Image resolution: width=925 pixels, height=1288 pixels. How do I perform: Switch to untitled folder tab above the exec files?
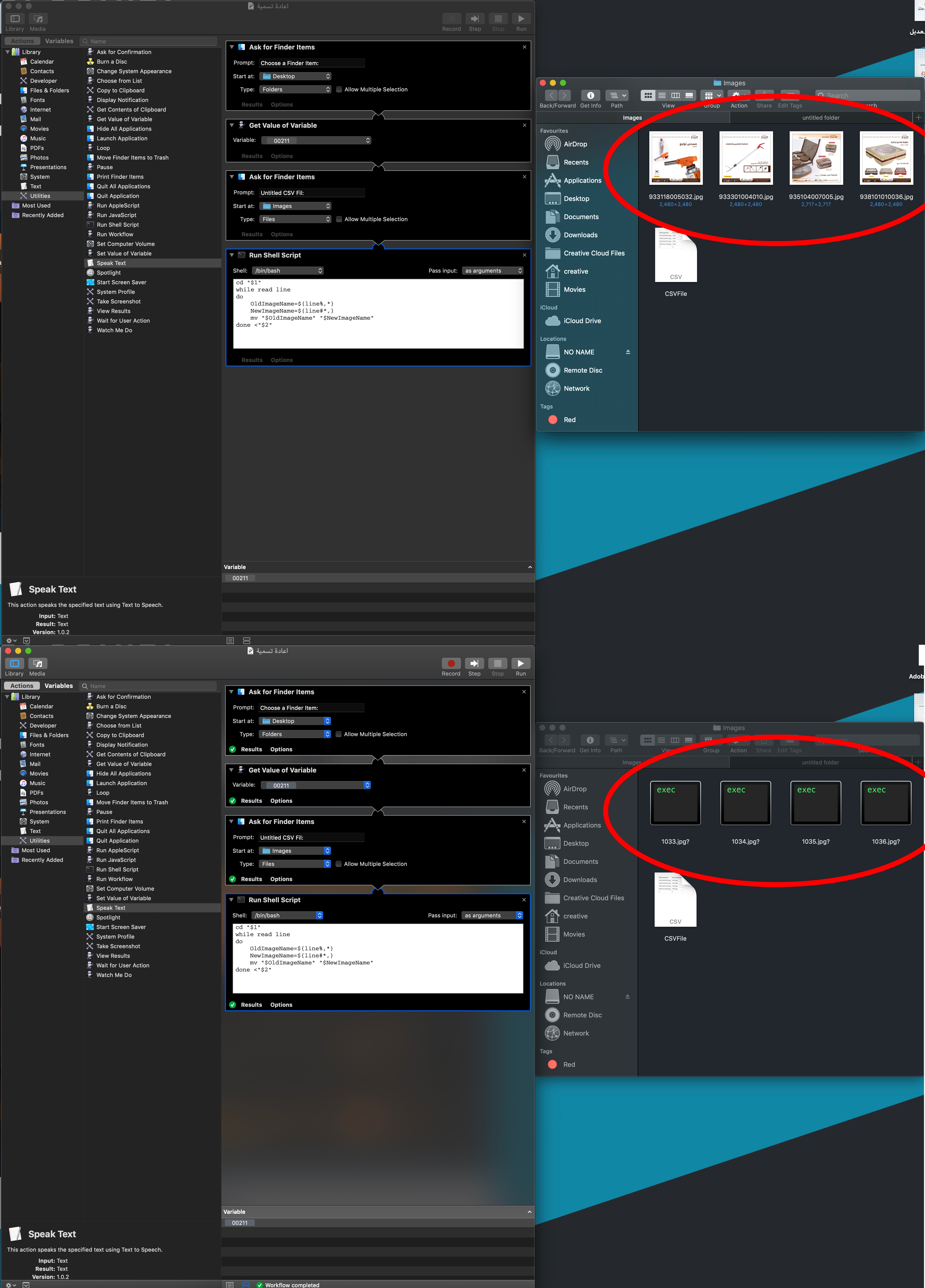[820, 763]
